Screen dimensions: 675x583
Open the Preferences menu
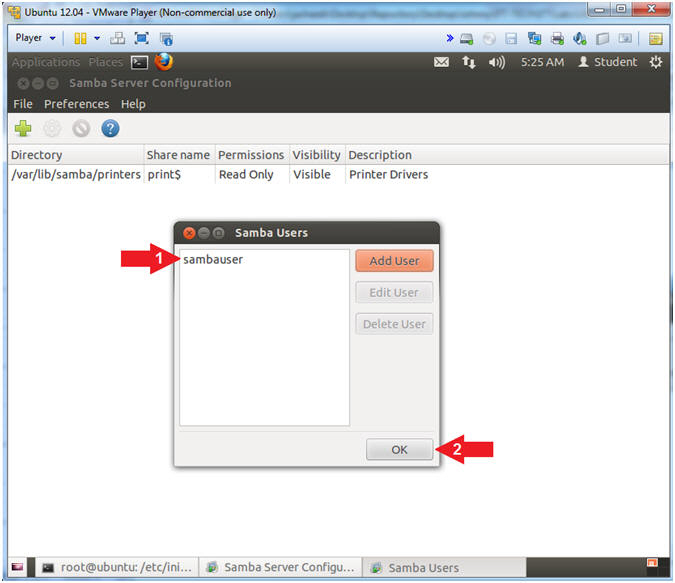coord(77,104)
